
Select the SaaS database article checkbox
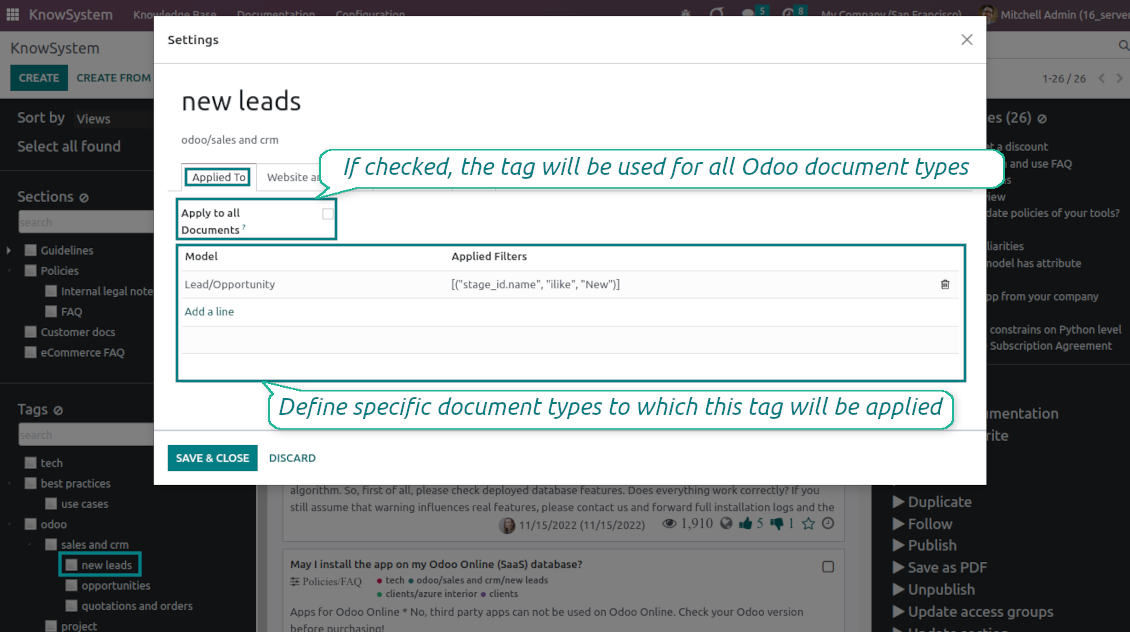click(828, 567)
